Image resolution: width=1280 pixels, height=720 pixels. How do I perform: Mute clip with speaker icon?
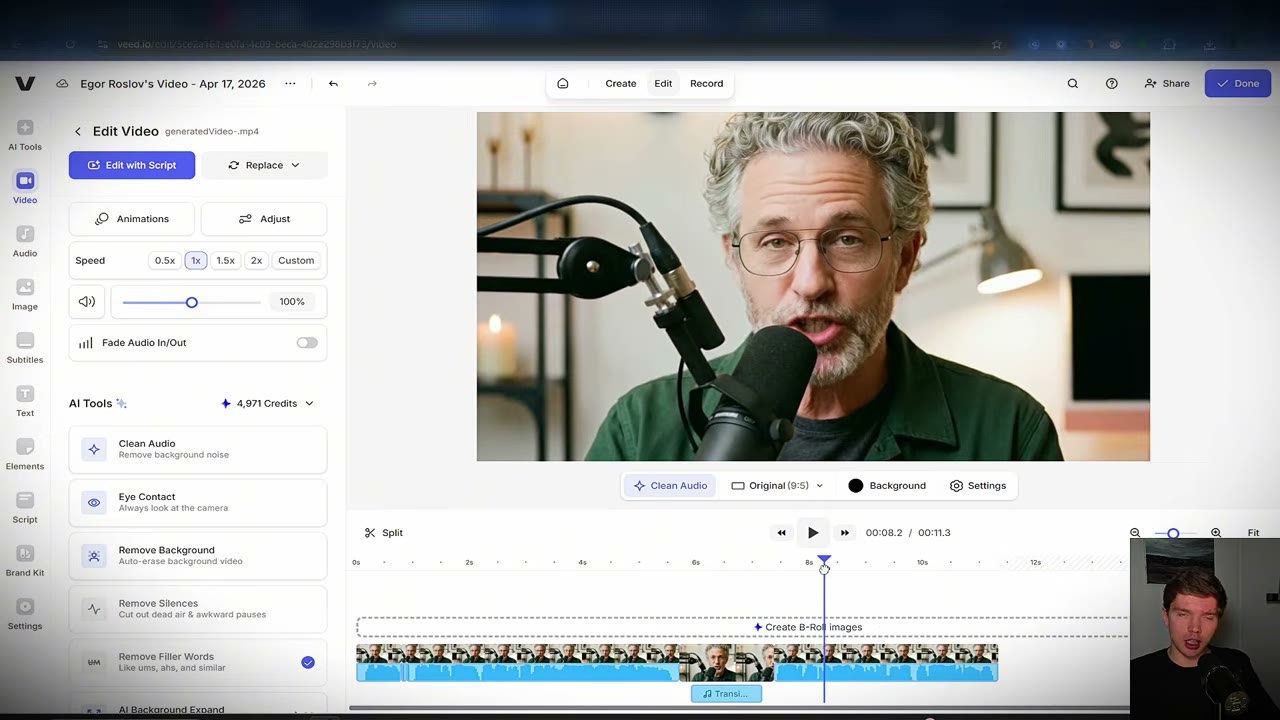[x=87, y=301]
